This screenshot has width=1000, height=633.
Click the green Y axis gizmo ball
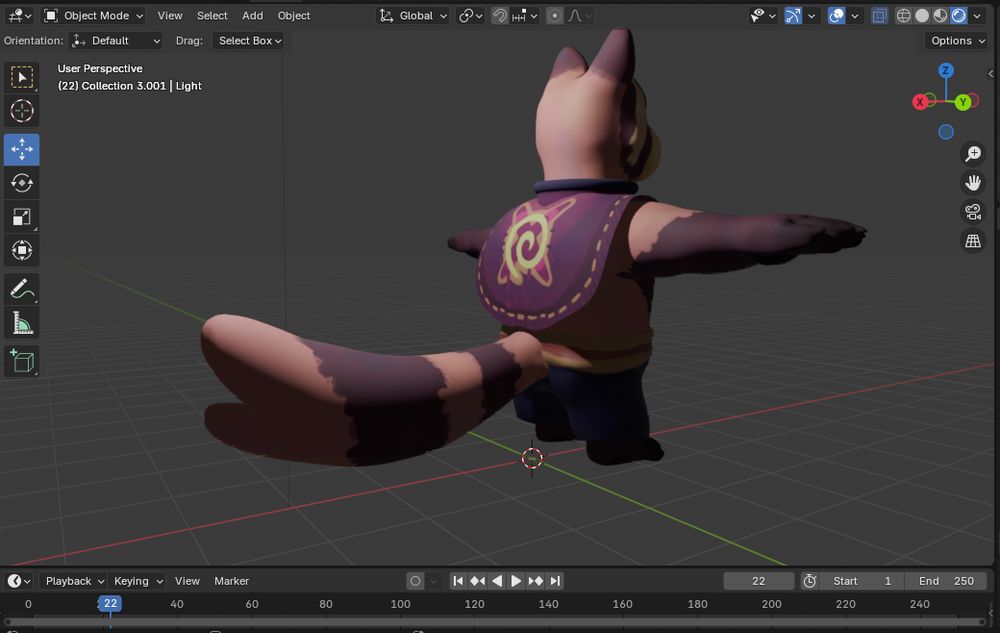963,102
